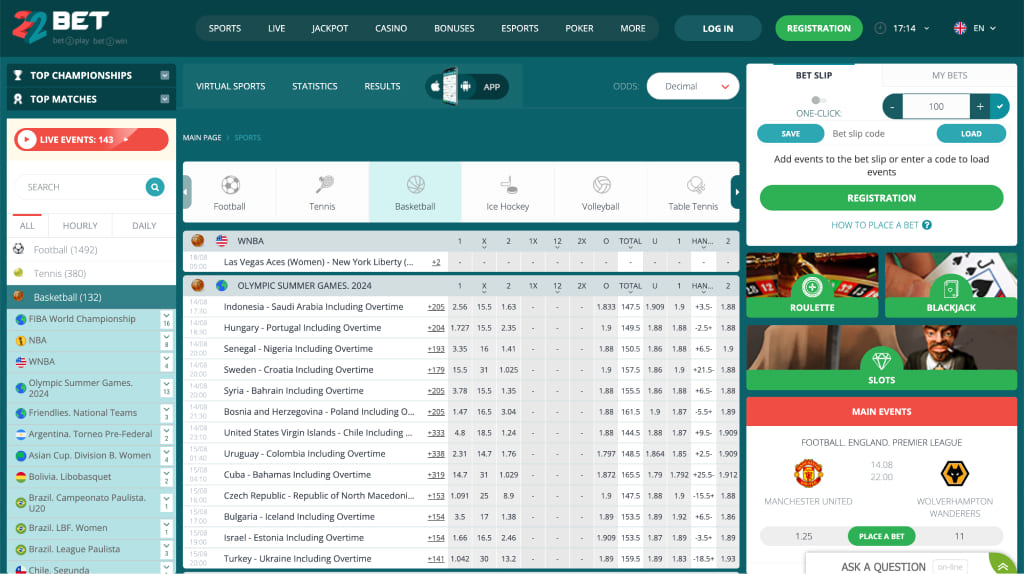Collapse the Top Championships section

[x=165, y=75]
